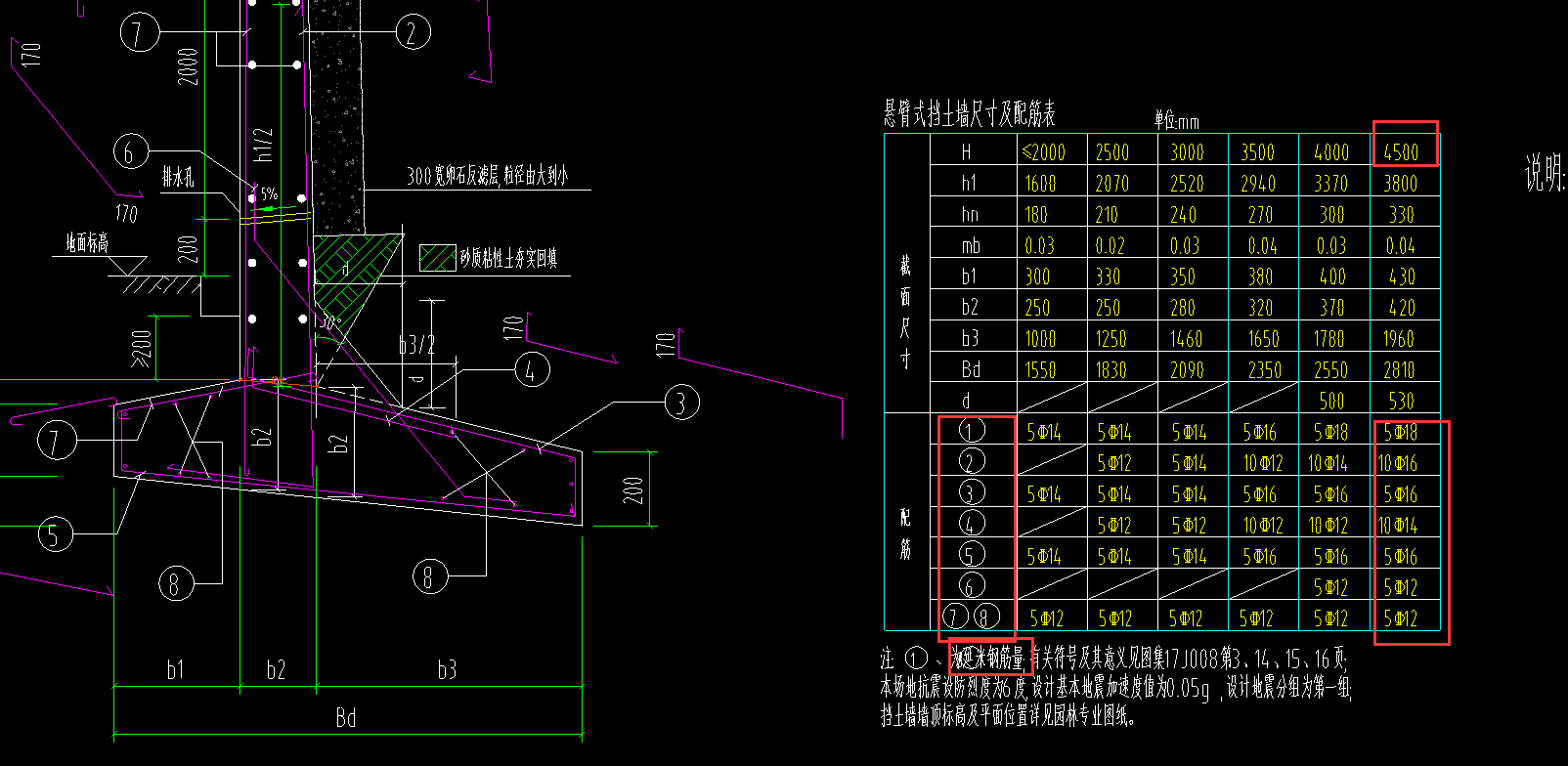Select the 地面标高 label

coord(87,242)
